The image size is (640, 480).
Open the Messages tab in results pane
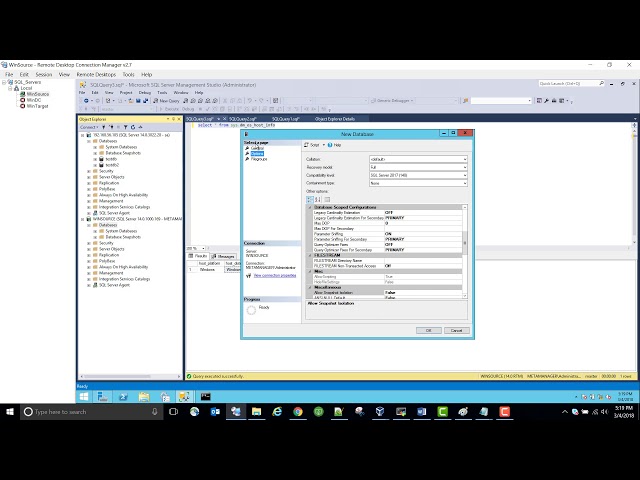pos(223,256)
